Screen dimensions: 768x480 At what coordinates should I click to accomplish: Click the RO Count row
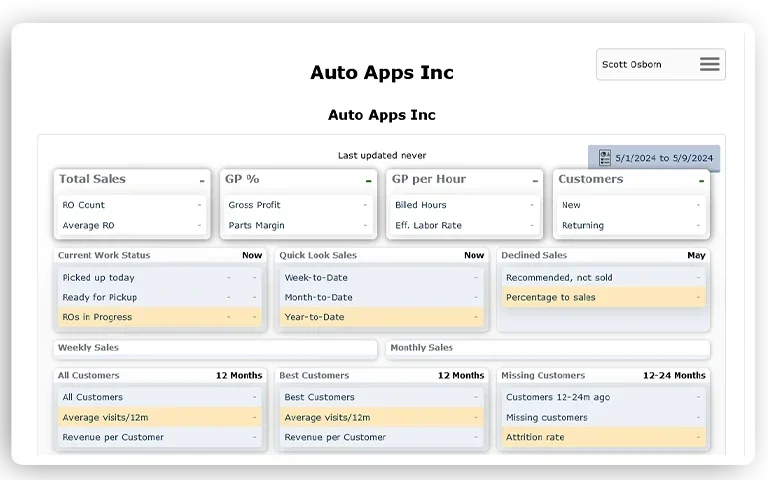tap(132, 205)
